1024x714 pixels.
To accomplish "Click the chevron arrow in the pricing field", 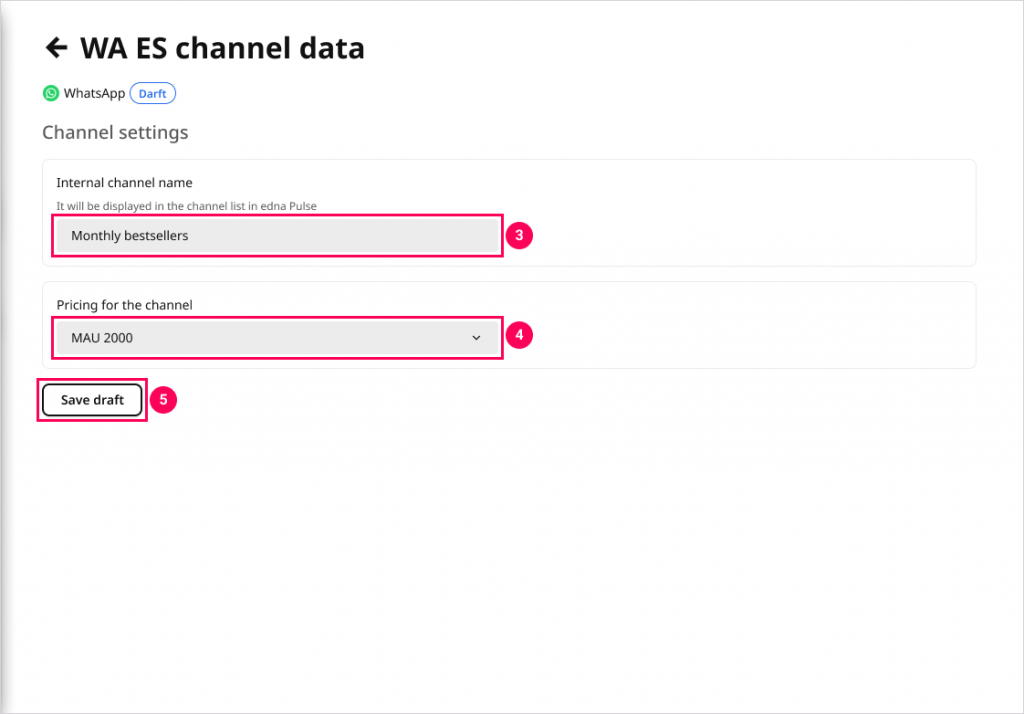I will tap(476, 338).
